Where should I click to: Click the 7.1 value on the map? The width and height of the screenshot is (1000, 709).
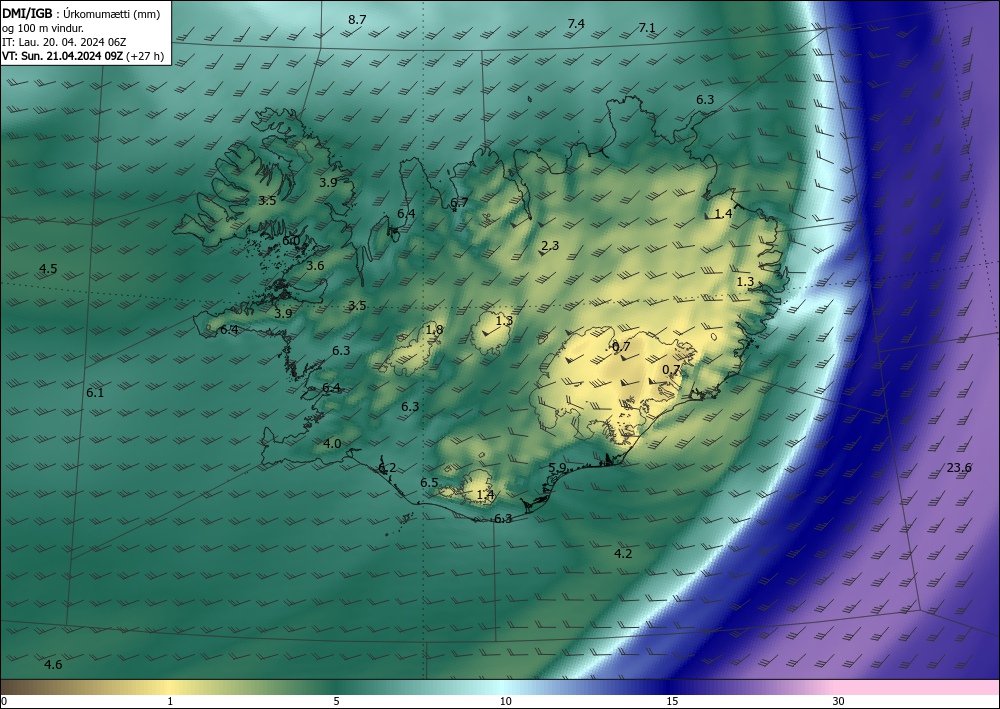click(647, 27)
